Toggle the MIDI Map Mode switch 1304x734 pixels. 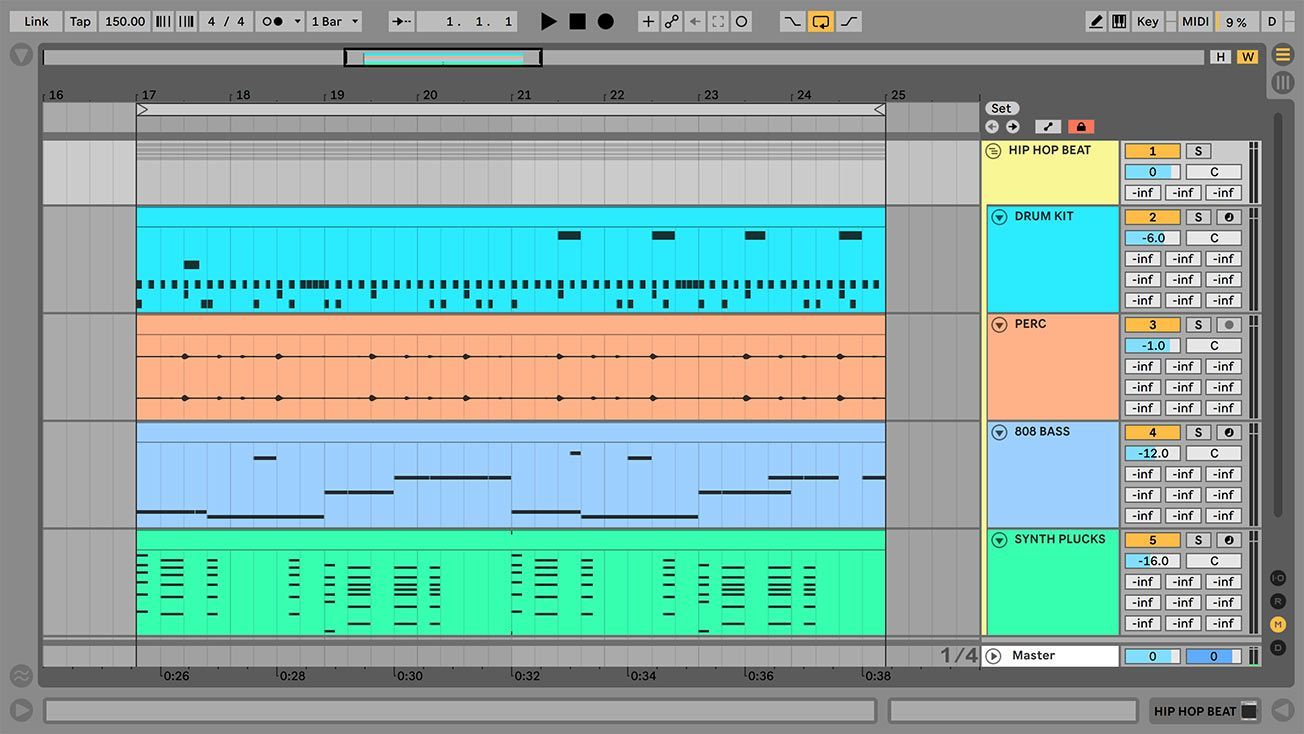(x=1195, y=21)
